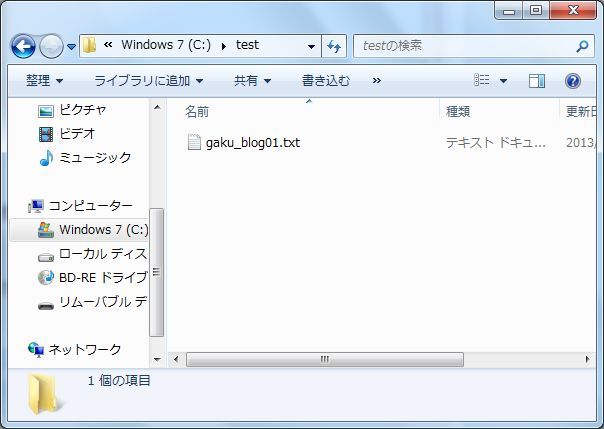Open the ライブラリに追加 menu
Image resolution: width=604 pixels, height=429 pixels.
[149, 81]
